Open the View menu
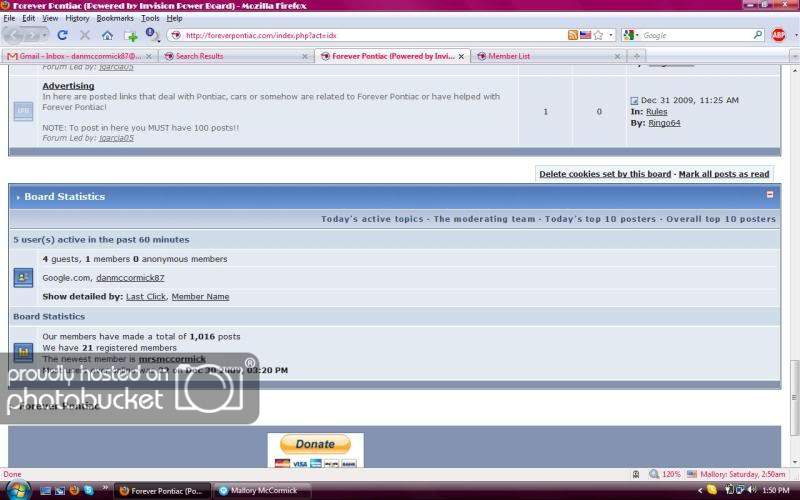Viewport: 800px width, 500px height. pos(50,18)
